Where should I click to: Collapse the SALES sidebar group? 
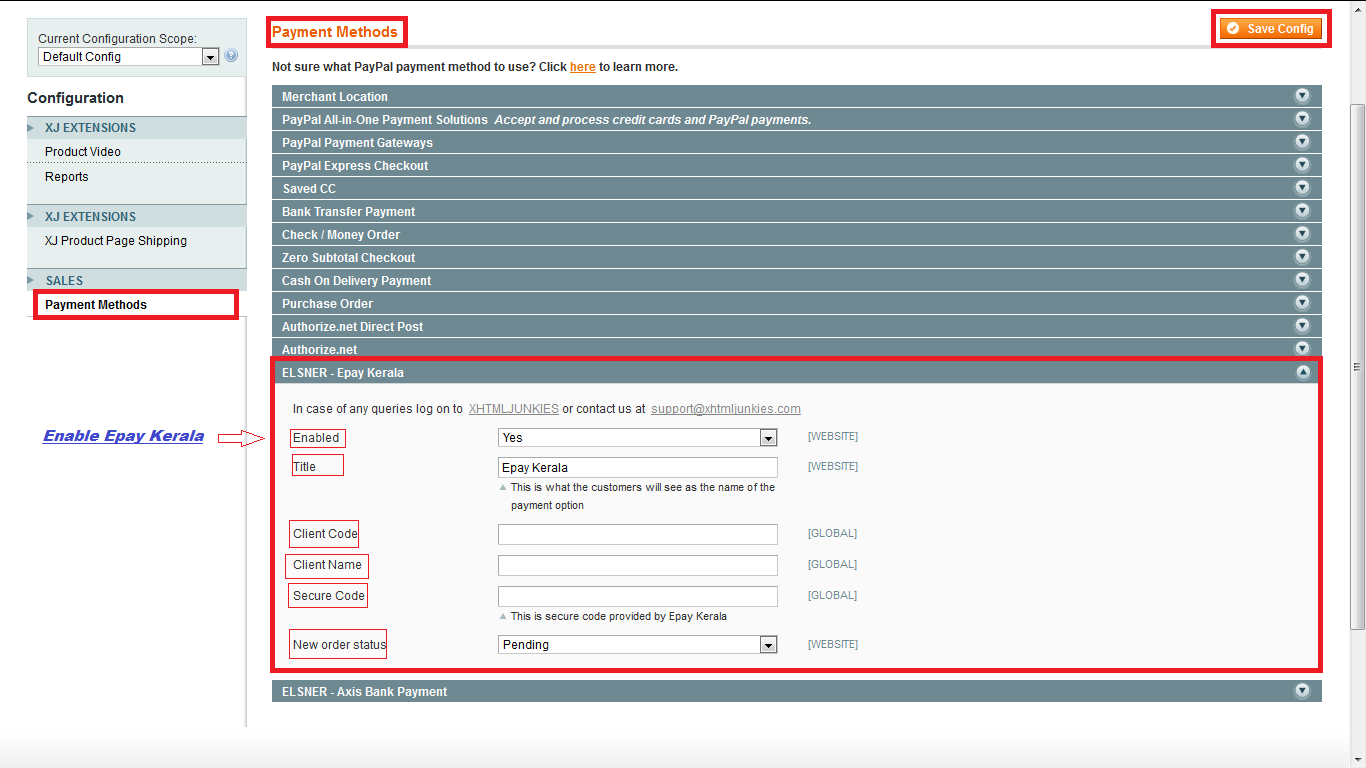137,281
